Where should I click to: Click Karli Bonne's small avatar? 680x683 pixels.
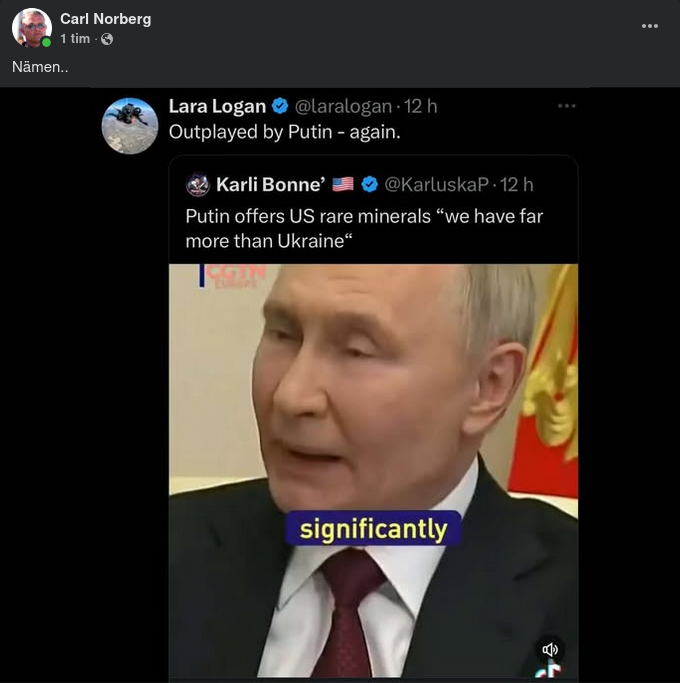[198, 184]
